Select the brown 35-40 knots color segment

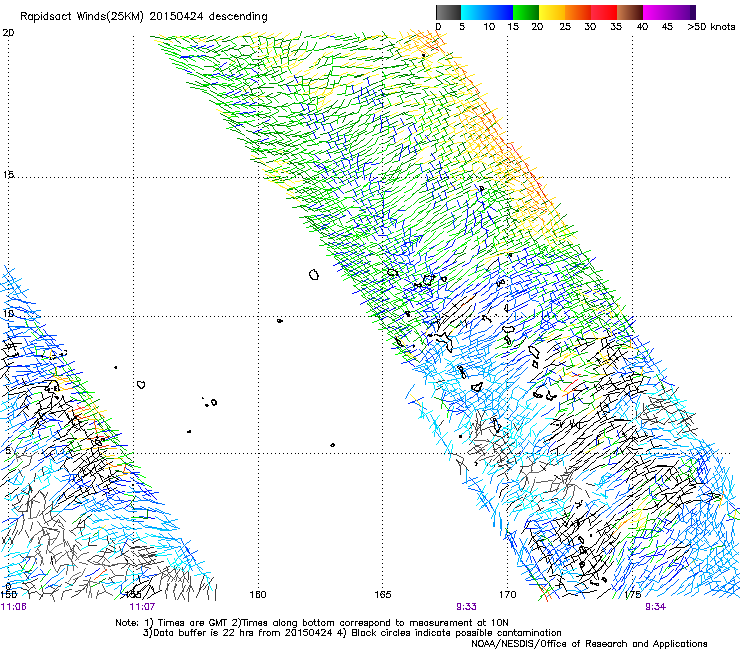click(x=630, y=12)
